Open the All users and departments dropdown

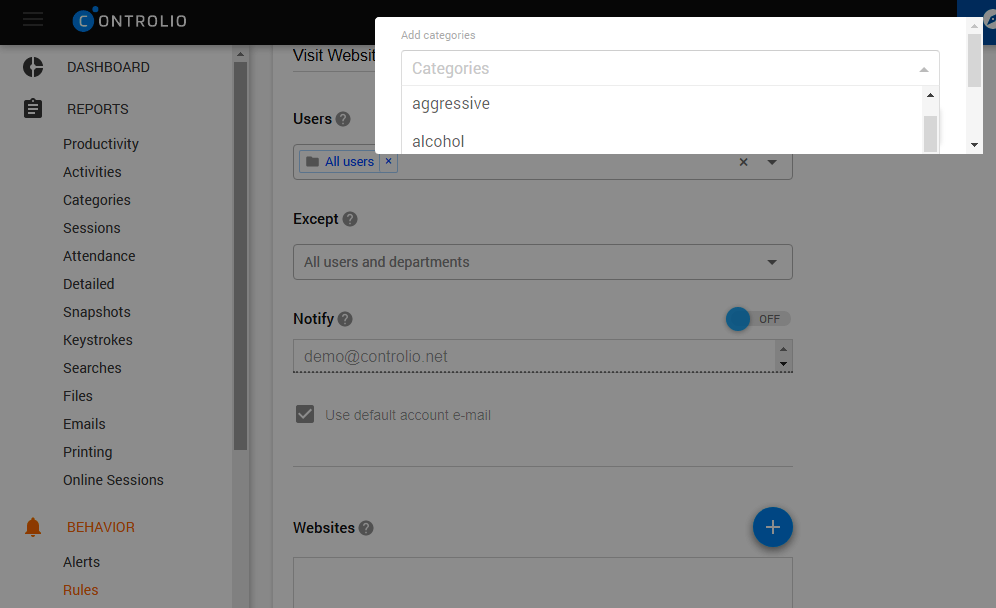click(770, 261)
